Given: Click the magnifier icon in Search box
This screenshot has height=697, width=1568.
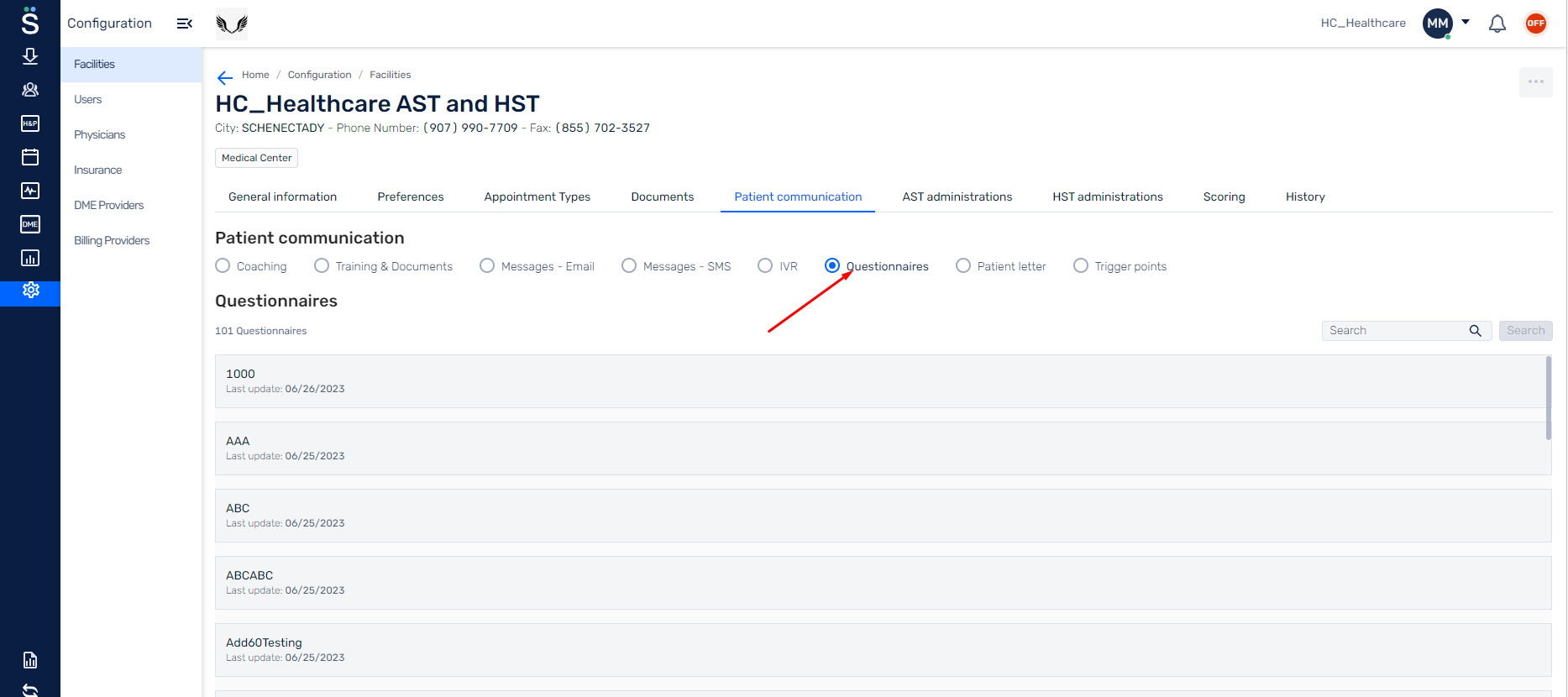Looking at the screenshot, I should (x=1475, y=331).
